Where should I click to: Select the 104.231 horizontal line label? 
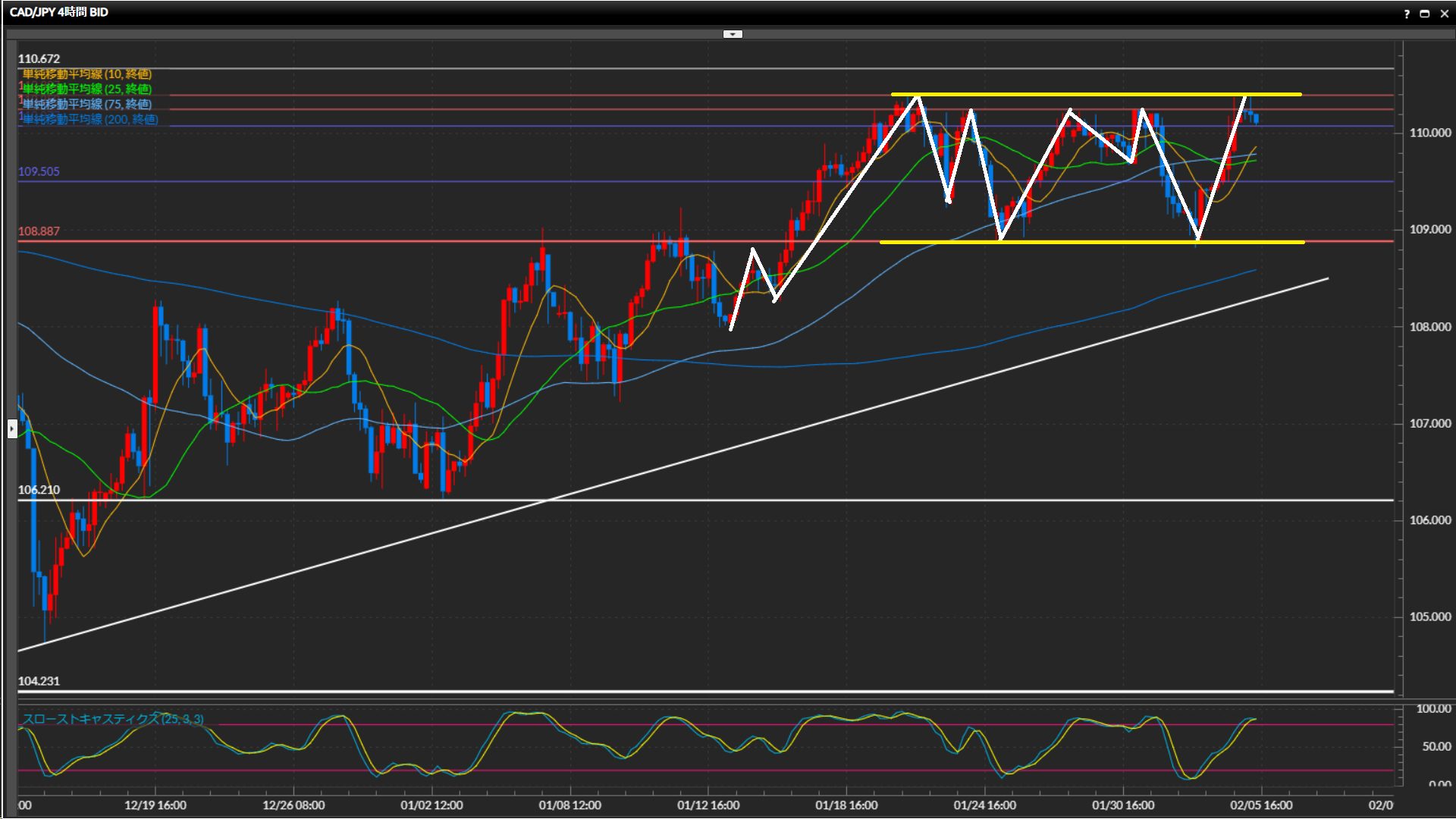[39, 680]
